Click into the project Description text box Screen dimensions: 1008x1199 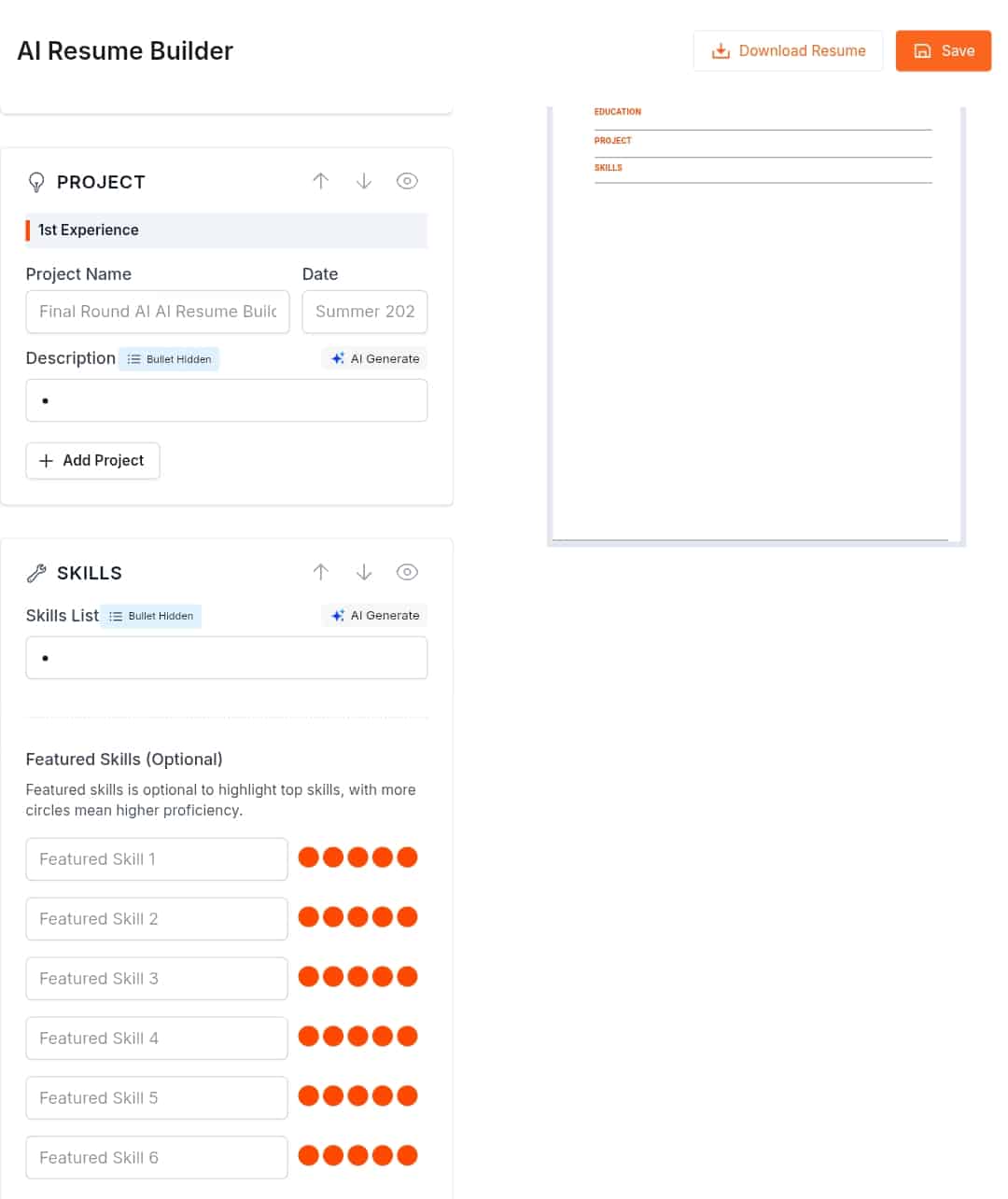tap(227, 400)
